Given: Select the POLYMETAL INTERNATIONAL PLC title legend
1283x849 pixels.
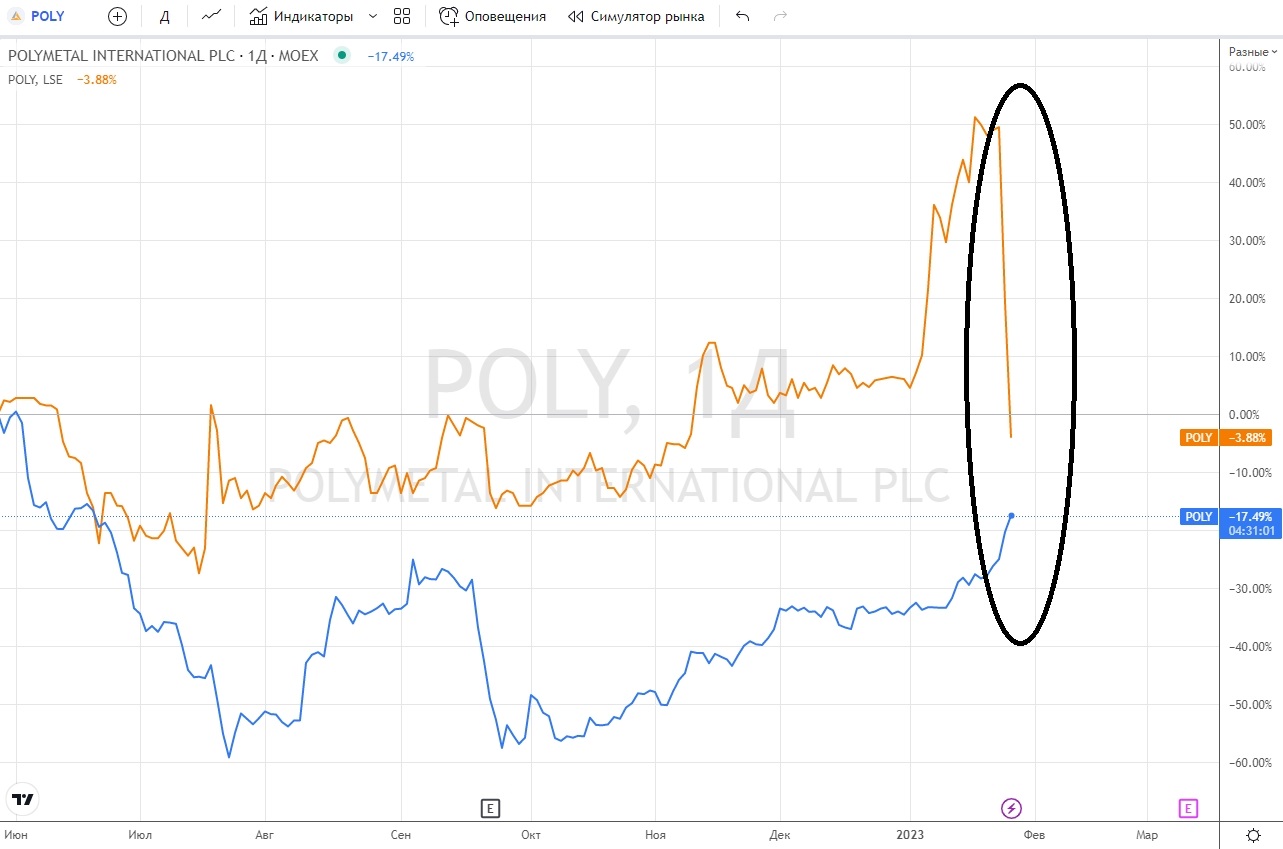Looking at the screenshot, I should tap(163, 56).
